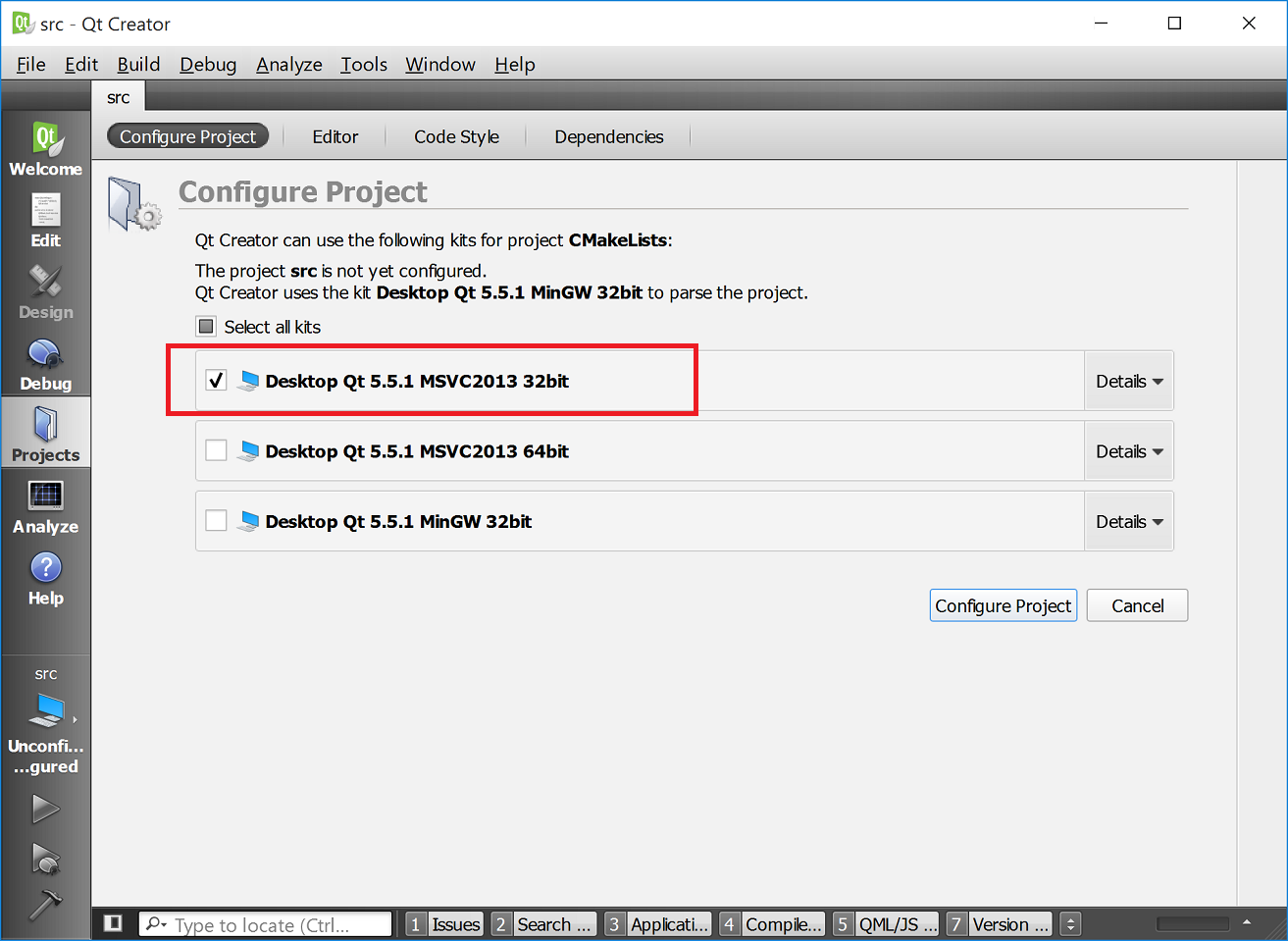Open the Build menu
Image resolution: width=1288 pixels, height=941 pixels.
[x=138, y=64]
